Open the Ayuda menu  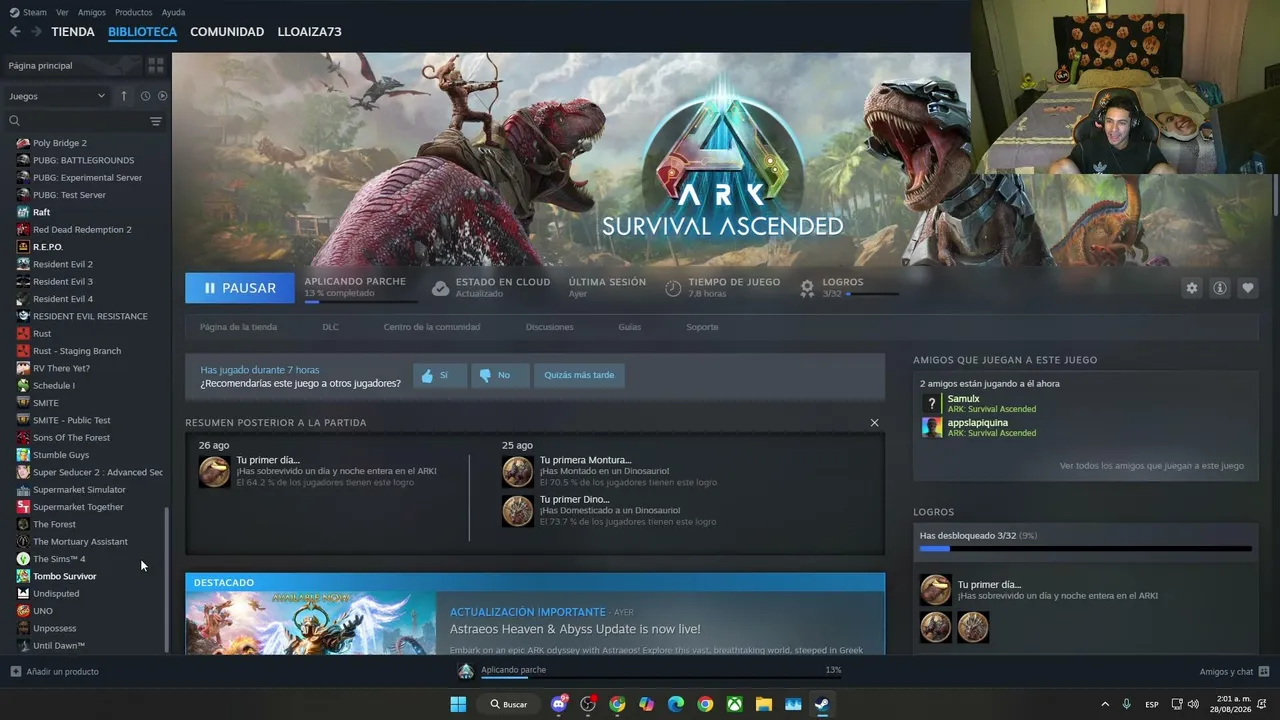click(x=173, y=12)
